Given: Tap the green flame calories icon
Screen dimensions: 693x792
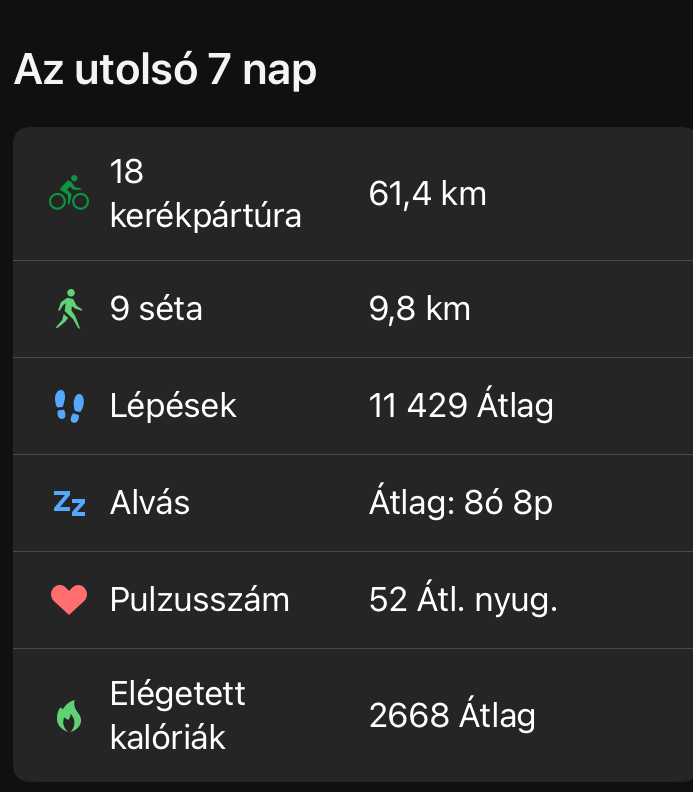Looking at the screenshot, I should pos(69,716).
